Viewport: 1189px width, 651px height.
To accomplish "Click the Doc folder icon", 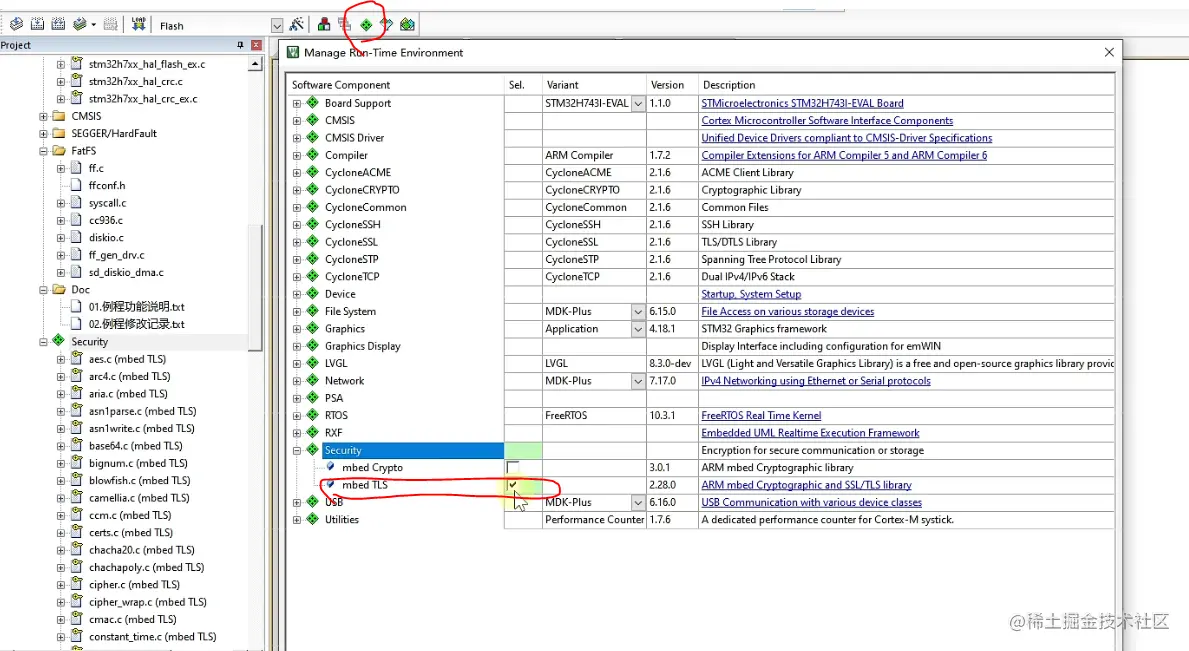I will coord(59,290).
